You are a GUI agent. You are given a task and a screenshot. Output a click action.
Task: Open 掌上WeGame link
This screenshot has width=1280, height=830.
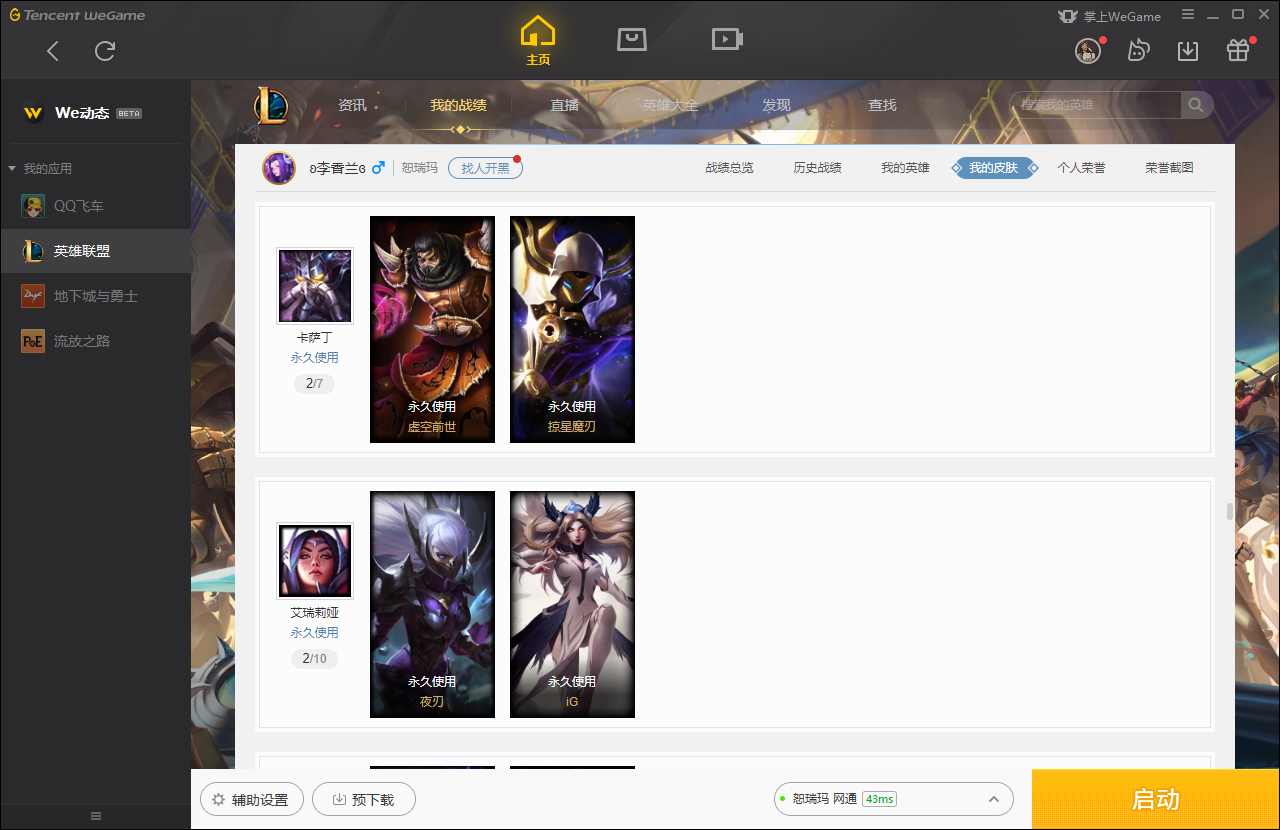[1109, 16]
